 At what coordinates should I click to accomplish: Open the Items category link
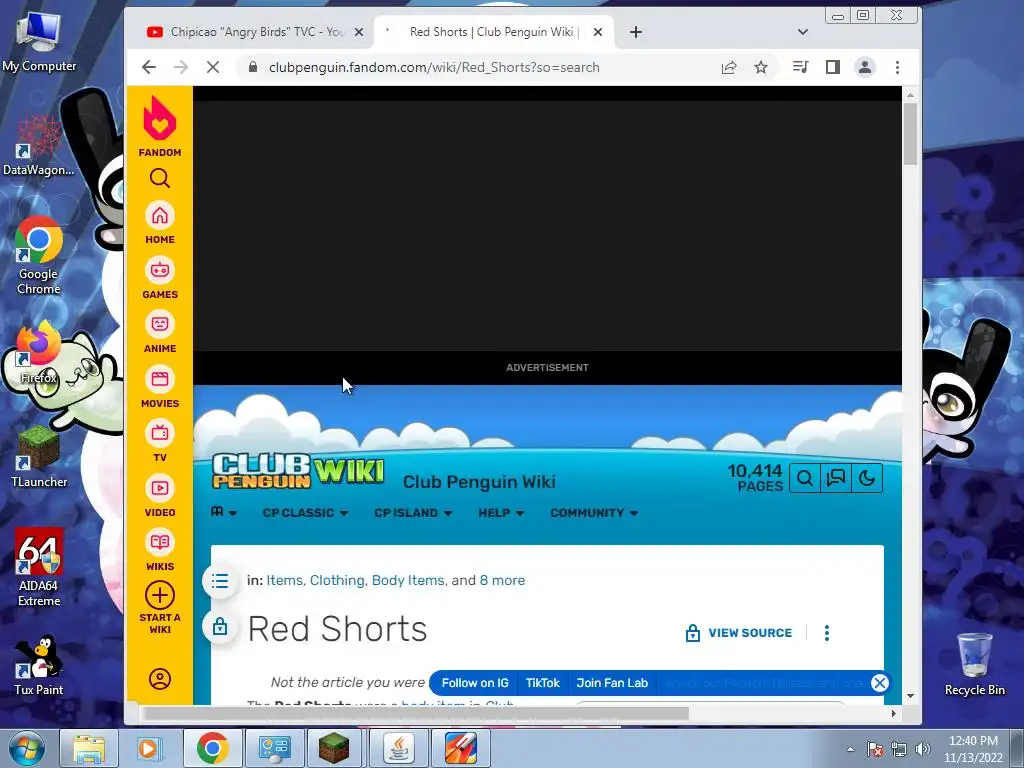coord(284,581)
